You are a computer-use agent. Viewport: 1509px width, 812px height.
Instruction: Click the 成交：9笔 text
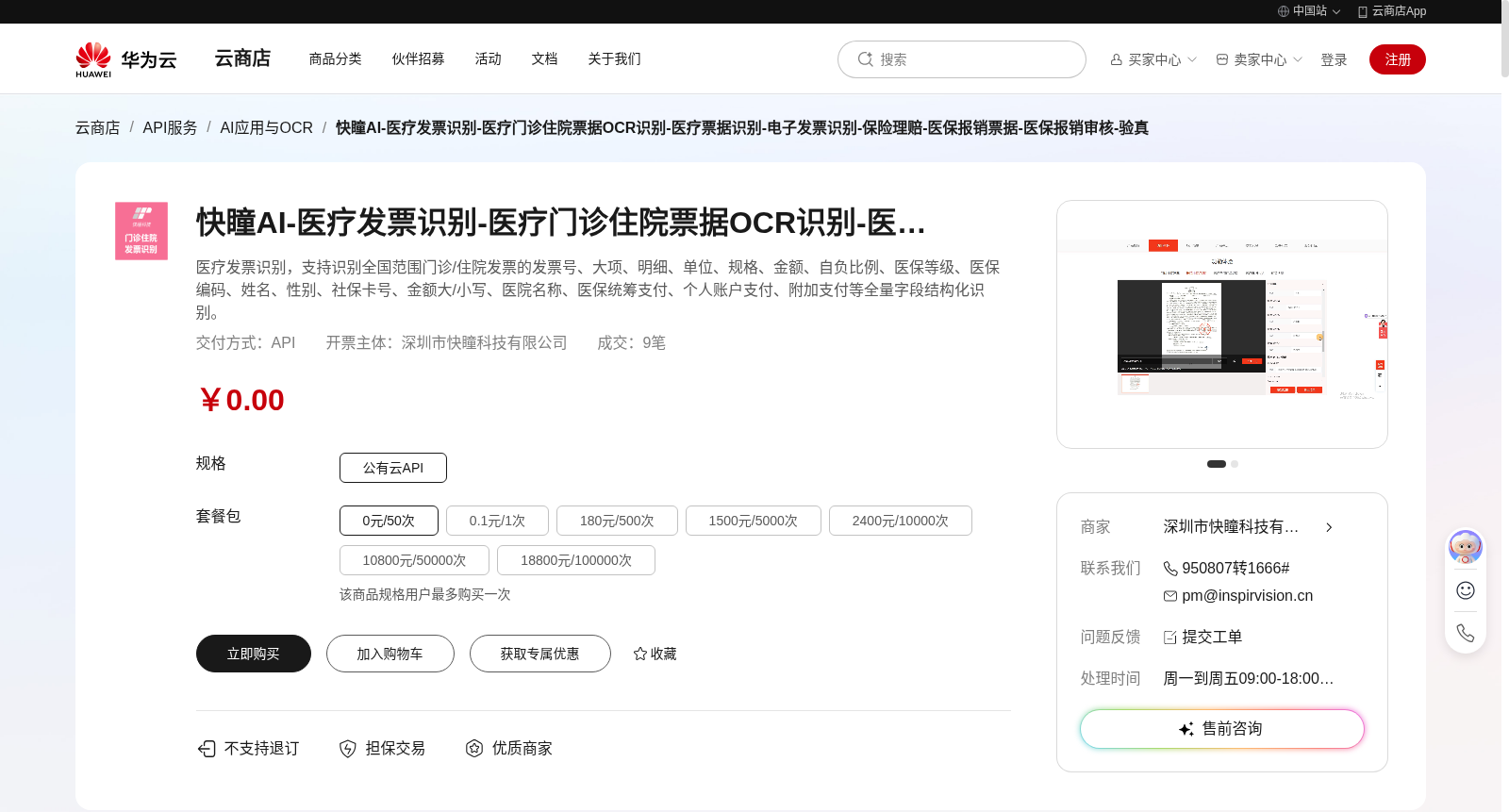tap(631, 343)
